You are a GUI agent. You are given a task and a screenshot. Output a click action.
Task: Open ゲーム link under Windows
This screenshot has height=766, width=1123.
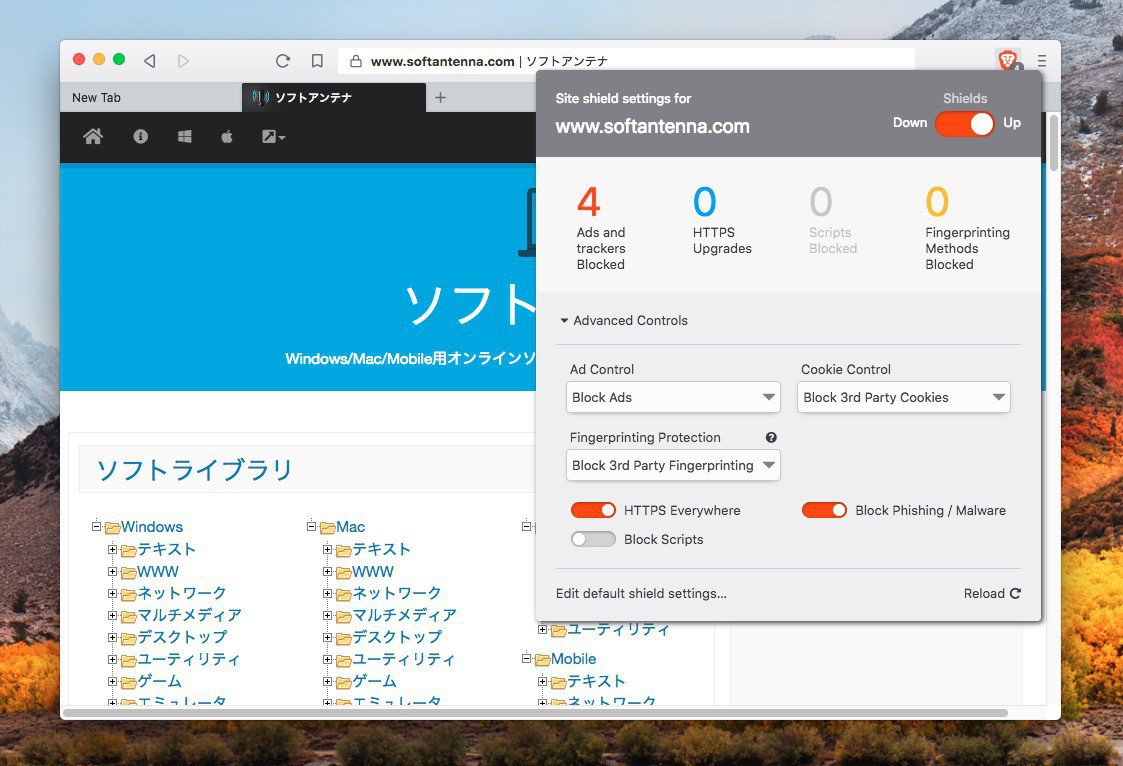[159, 681]
